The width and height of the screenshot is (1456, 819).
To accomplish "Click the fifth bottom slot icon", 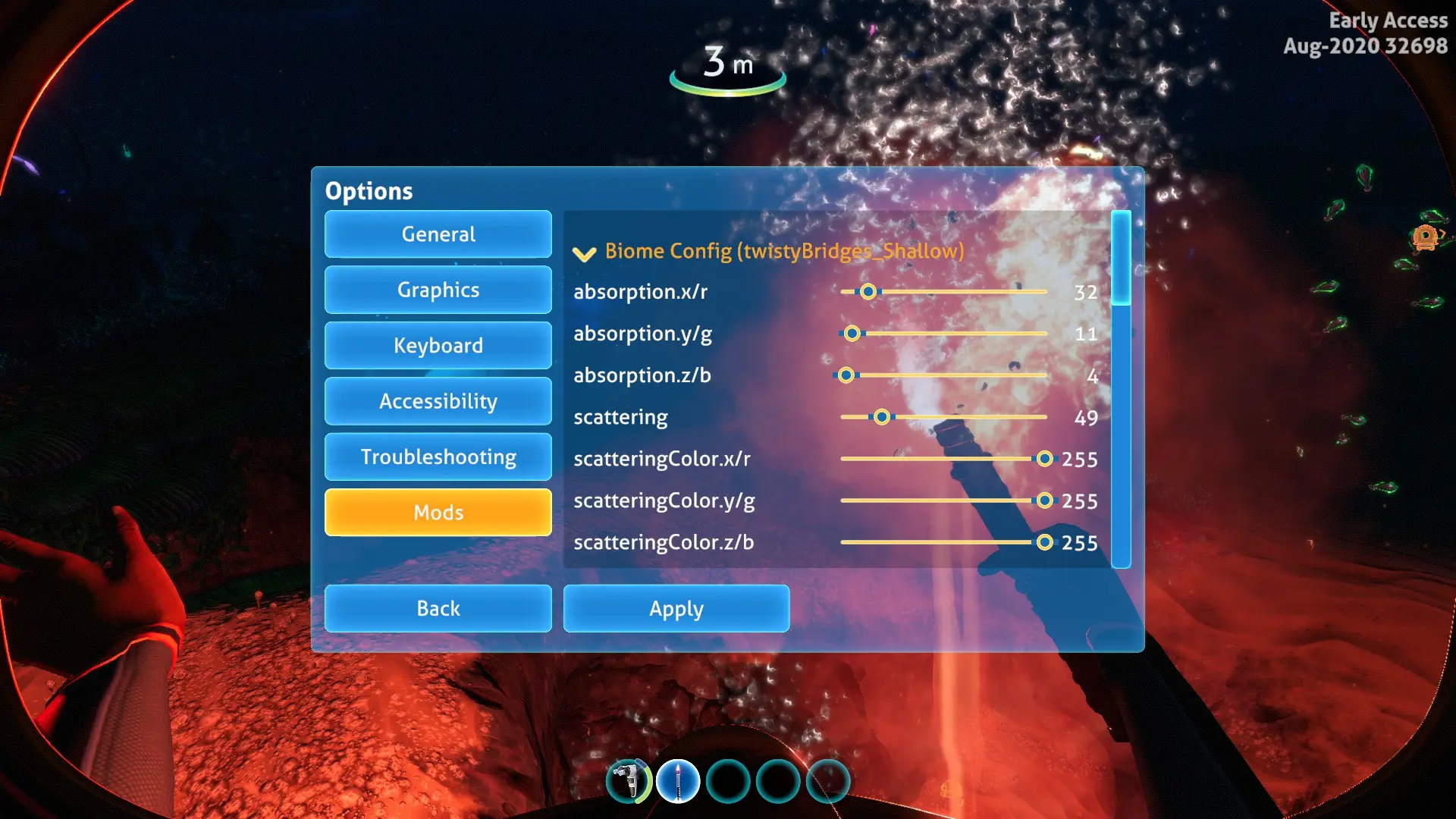I will click(x=832, y=779).
